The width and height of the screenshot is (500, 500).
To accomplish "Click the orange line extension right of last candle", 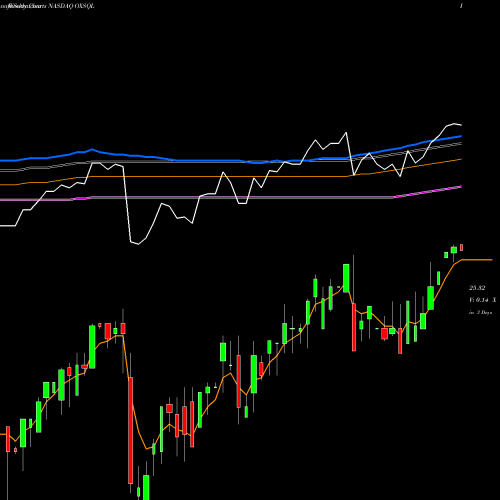I will pyautogui.click(x=477, y=259).
